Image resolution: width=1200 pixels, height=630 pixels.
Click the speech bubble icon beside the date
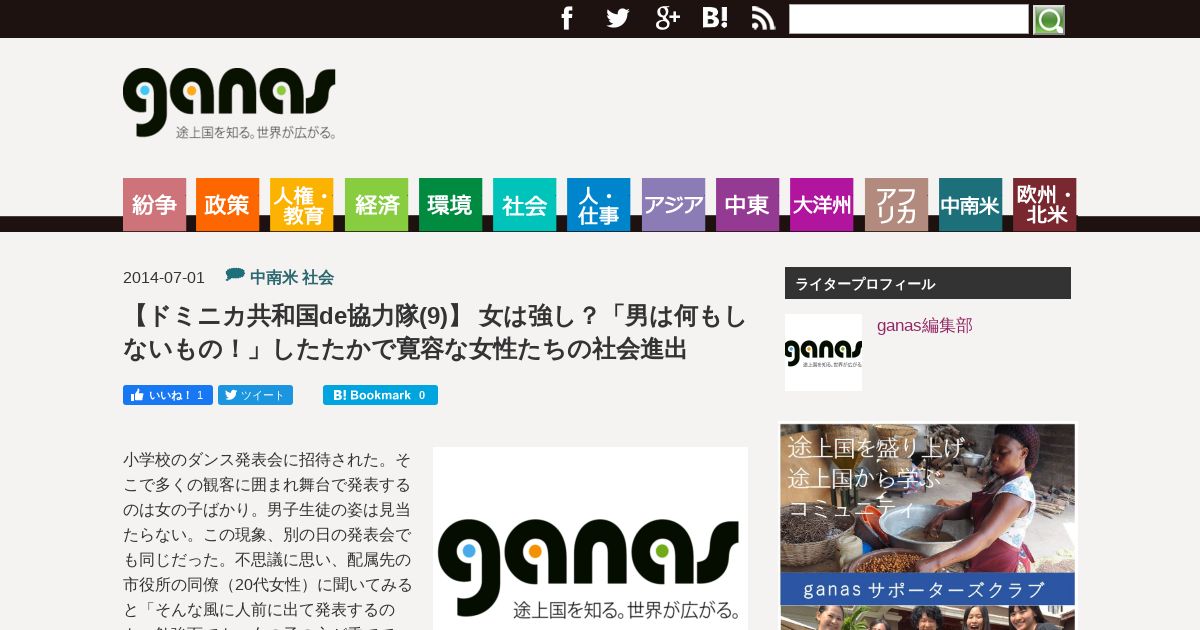[235, 274]
